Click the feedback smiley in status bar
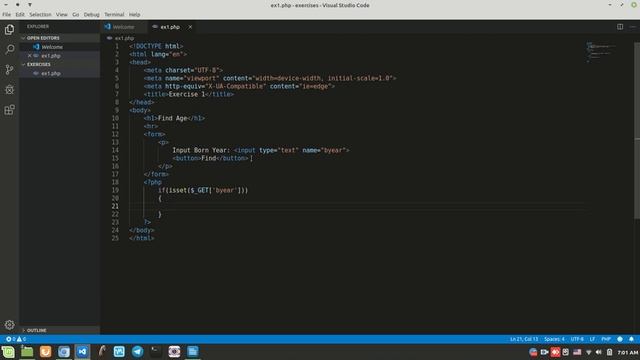 coord(620,339)
